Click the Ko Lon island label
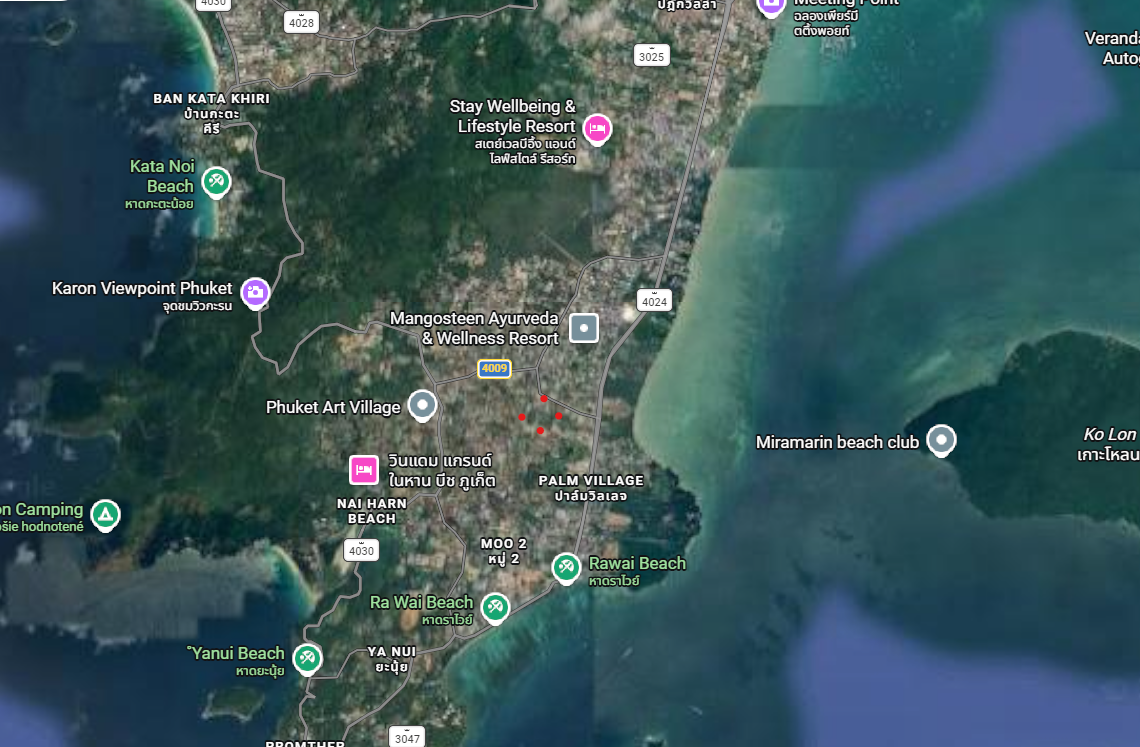The image size is (1140, 747). pyautogui.click(x=1109, y=434)
